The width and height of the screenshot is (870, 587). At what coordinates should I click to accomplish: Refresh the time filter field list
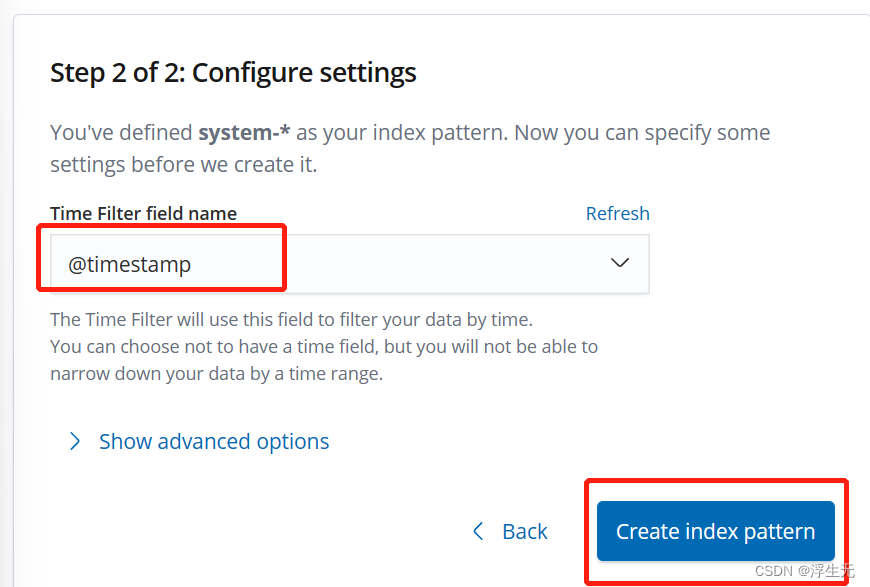[x=617, y=213]
